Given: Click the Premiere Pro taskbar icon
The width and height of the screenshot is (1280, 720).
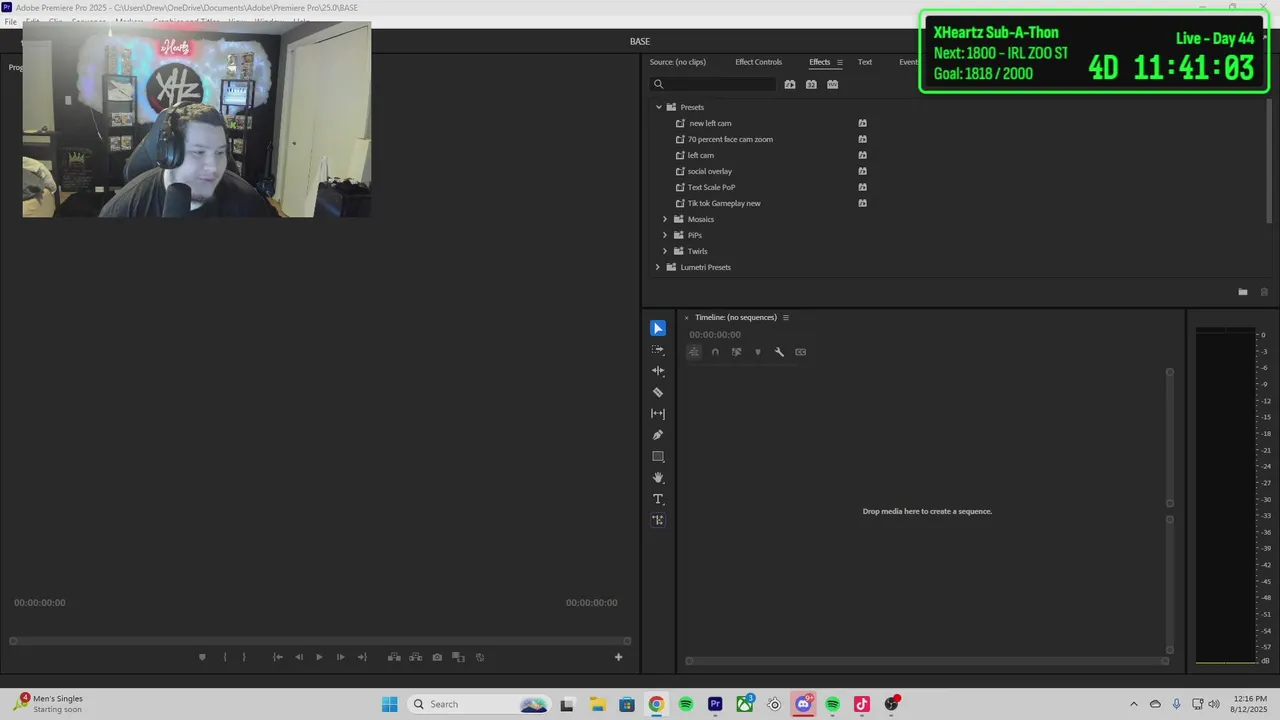Looking at the screenshot, I should (715, 704).
